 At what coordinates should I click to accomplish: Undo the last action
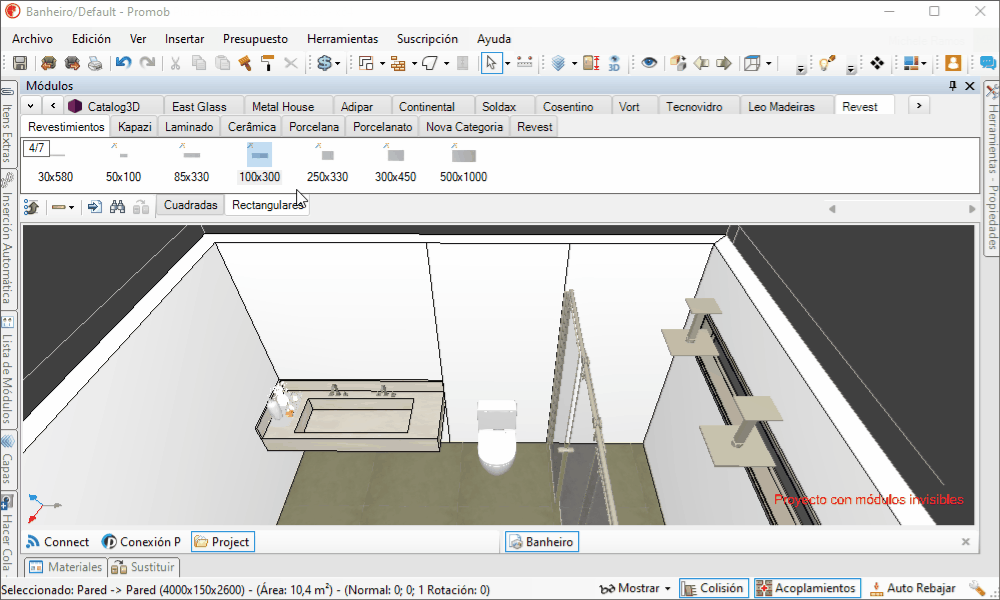[123, 63]
